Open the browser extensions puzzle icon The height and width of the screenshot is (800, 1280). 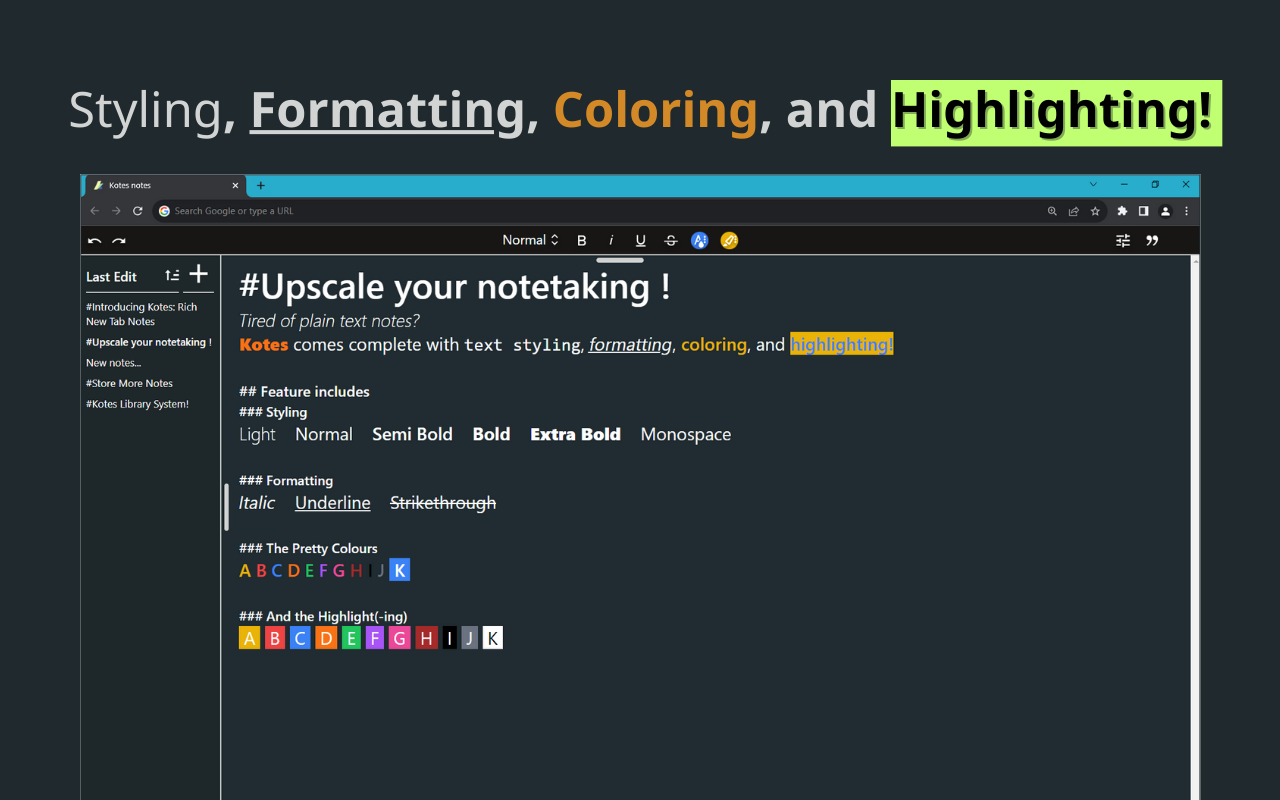(1122, 211)
